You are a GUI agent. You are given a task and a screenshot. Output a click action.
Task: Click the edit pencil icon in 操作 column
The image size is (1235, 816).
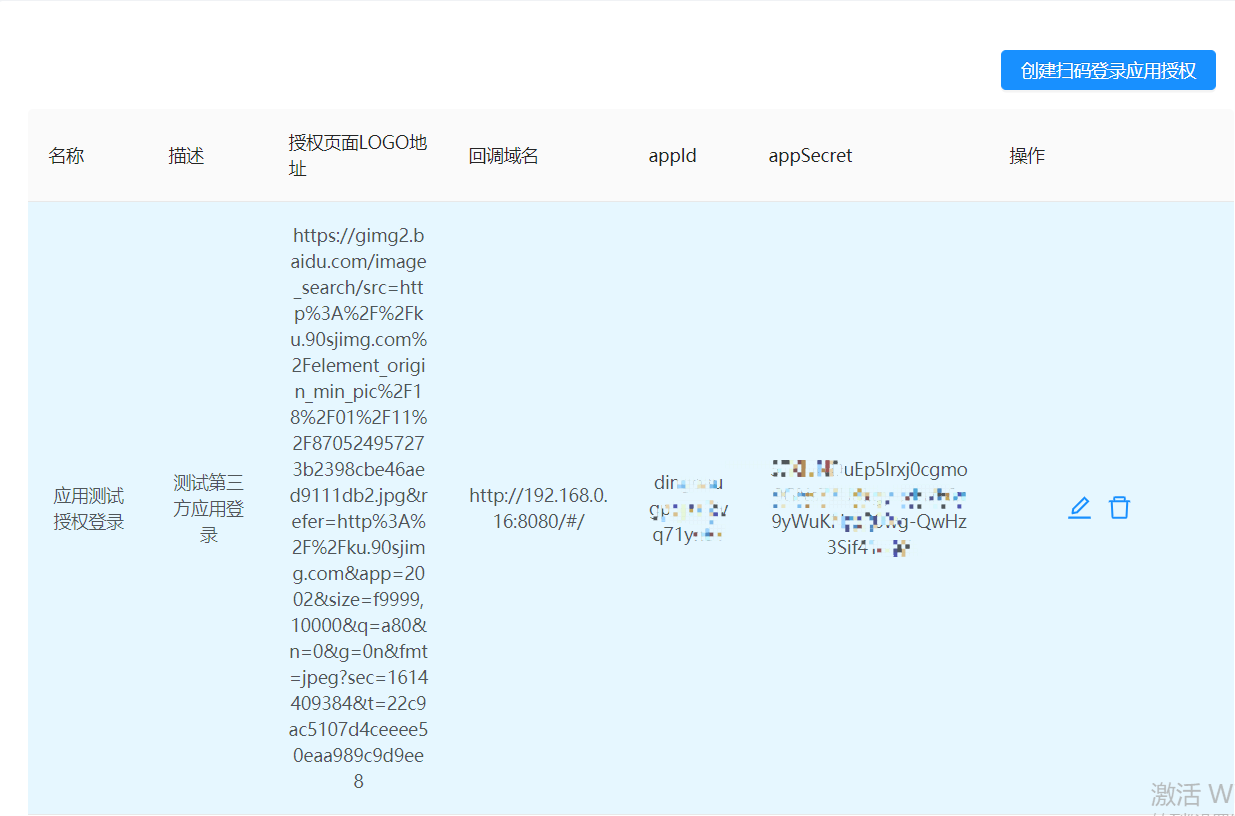[1078, 507]
